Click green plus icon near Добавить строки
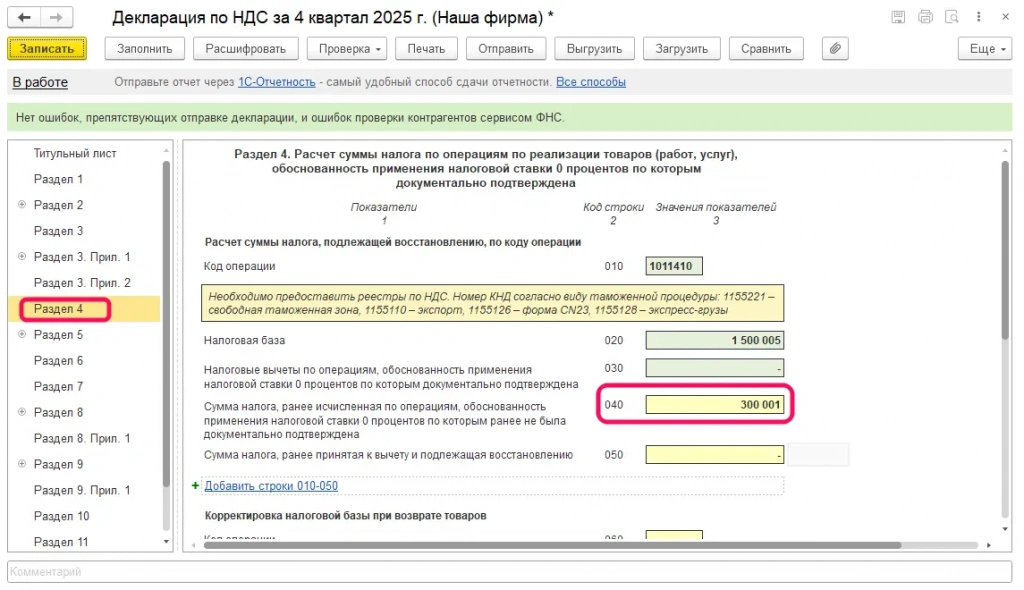 pyautogui.click(x=195, y=485)
